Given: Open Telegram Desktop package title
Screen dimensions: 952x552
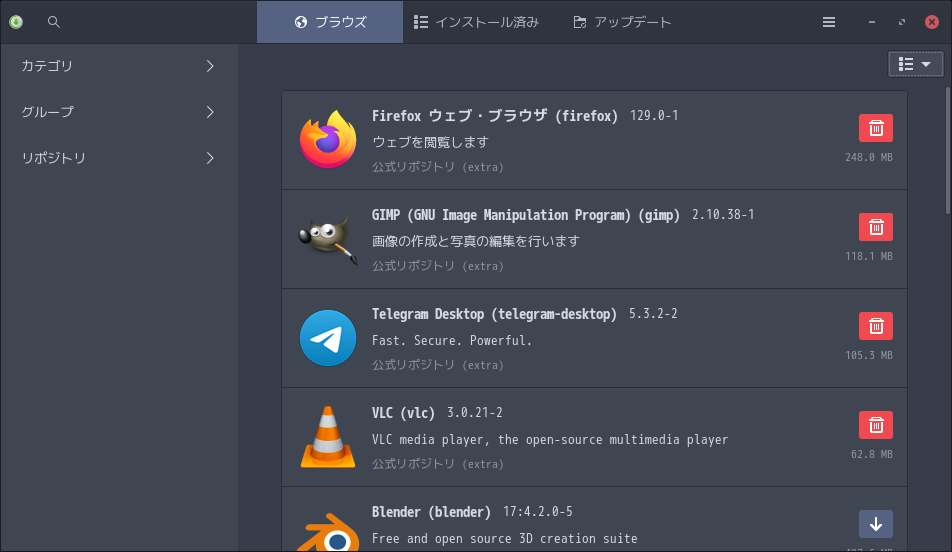Looking at the screenshot, I should coord(494,314).
